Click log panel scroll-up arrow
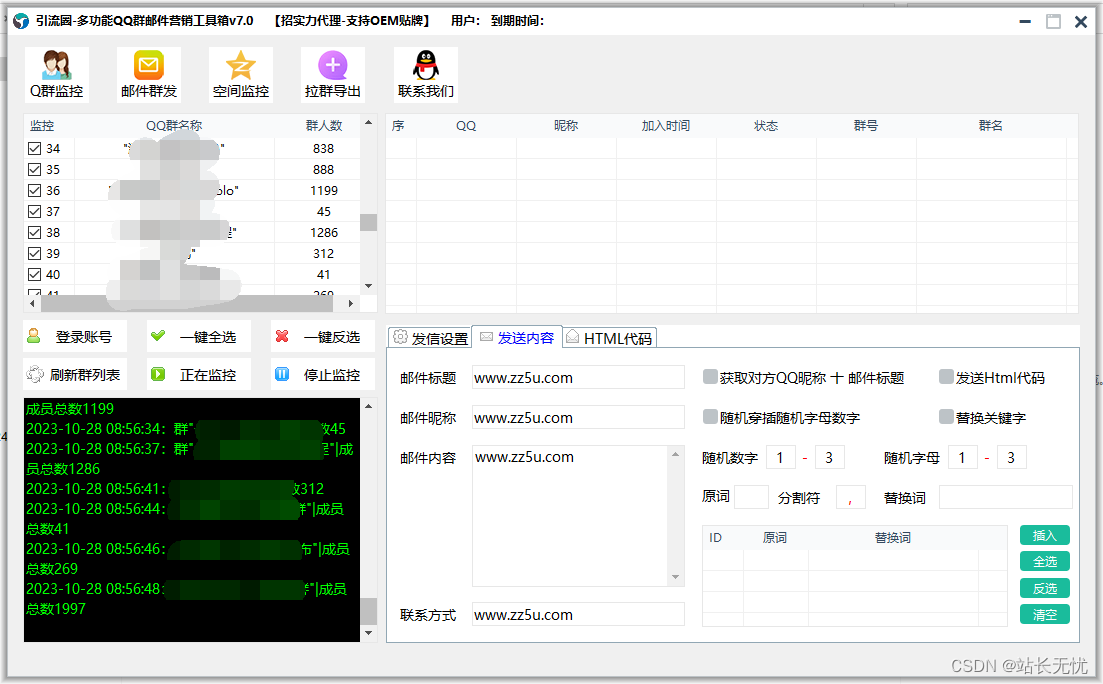1103x684 pixels. (369, 406)
